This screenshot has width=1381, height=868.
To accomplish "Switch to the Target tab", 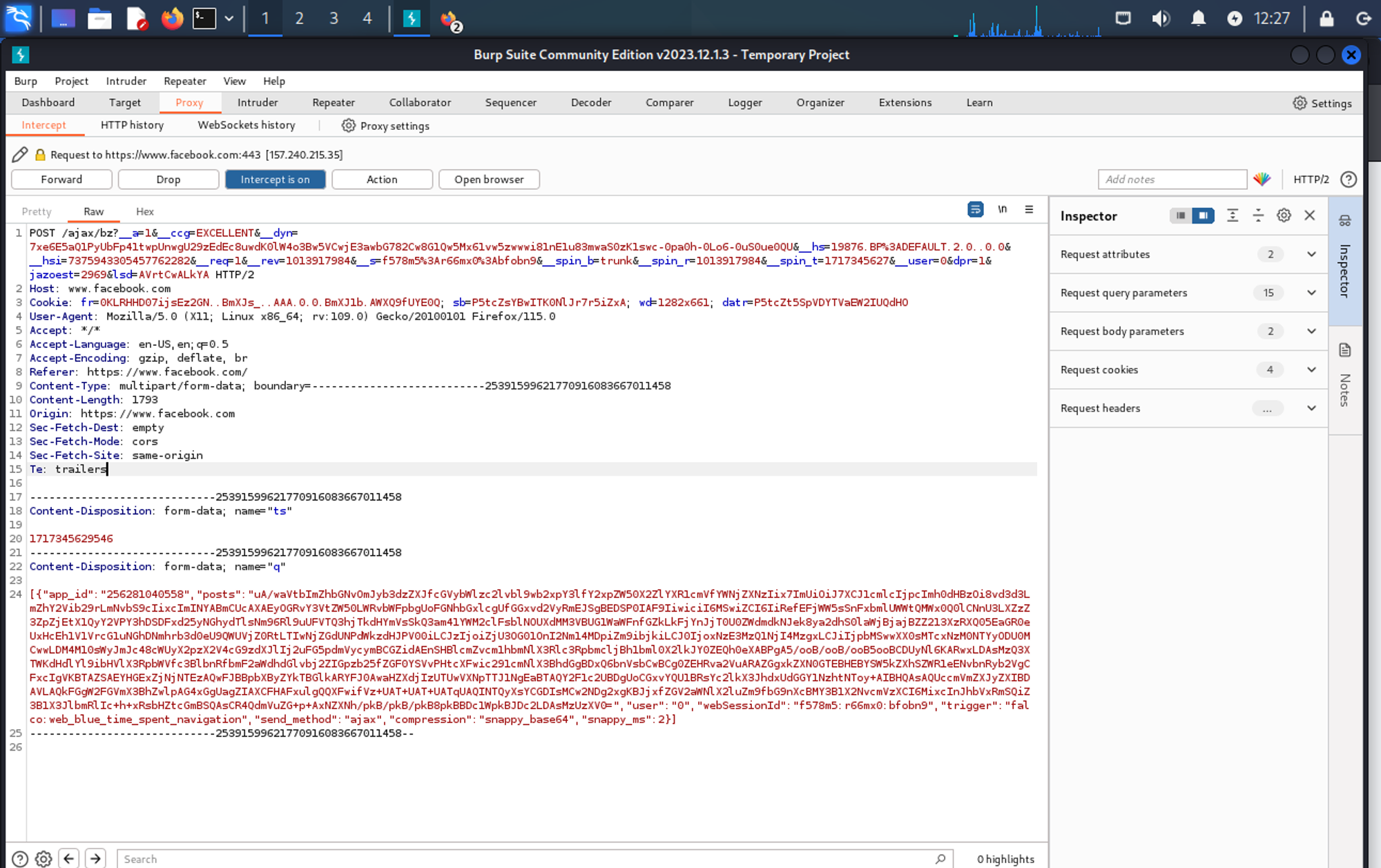I will 125,102.
